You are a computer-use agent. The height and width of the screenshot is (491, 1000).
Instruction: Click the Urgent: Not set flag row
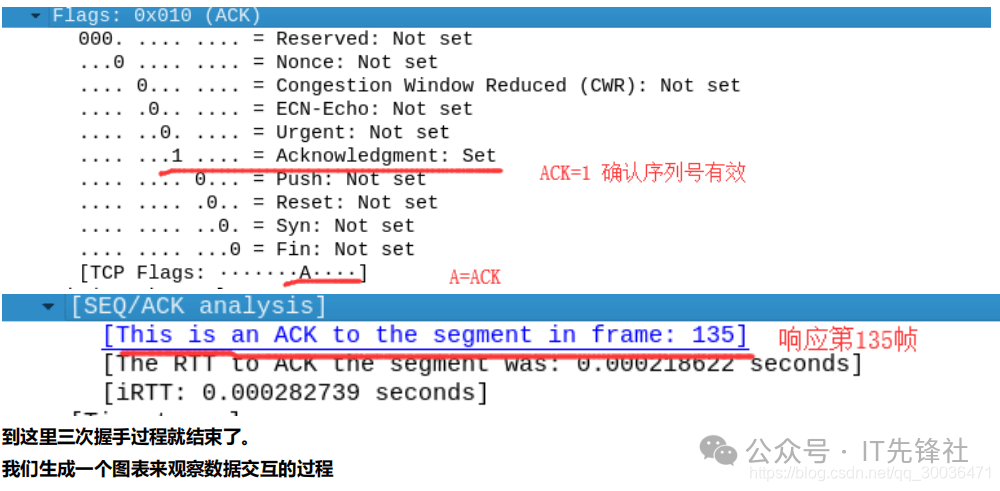(x=264, y=132)
